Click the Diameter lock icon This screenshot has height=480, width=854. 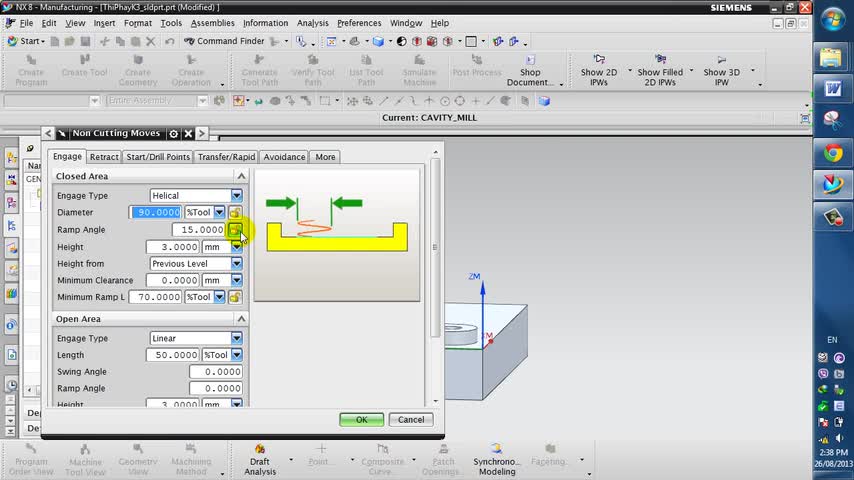tap(235, 213)
